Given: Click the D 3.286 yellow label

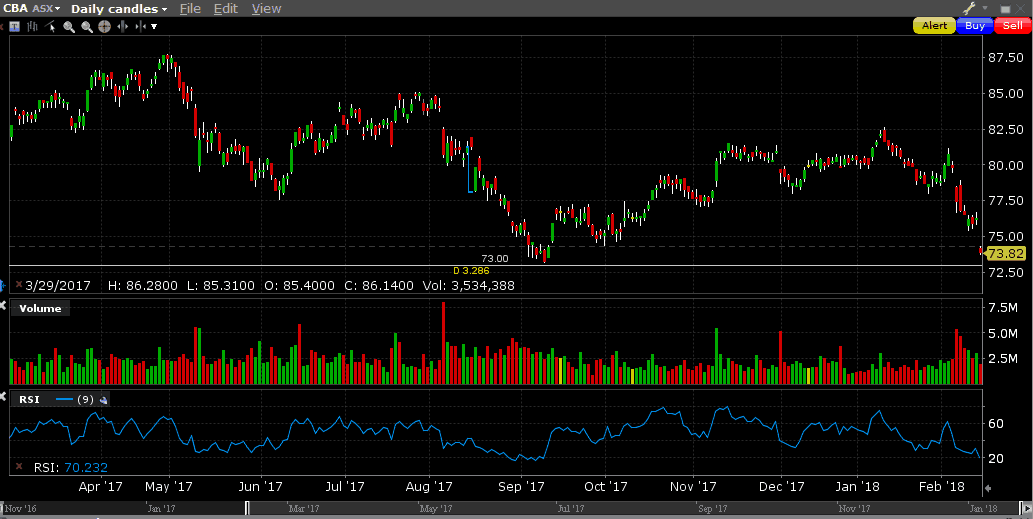Looking at the screenshot, I should (x=471, y=270).
